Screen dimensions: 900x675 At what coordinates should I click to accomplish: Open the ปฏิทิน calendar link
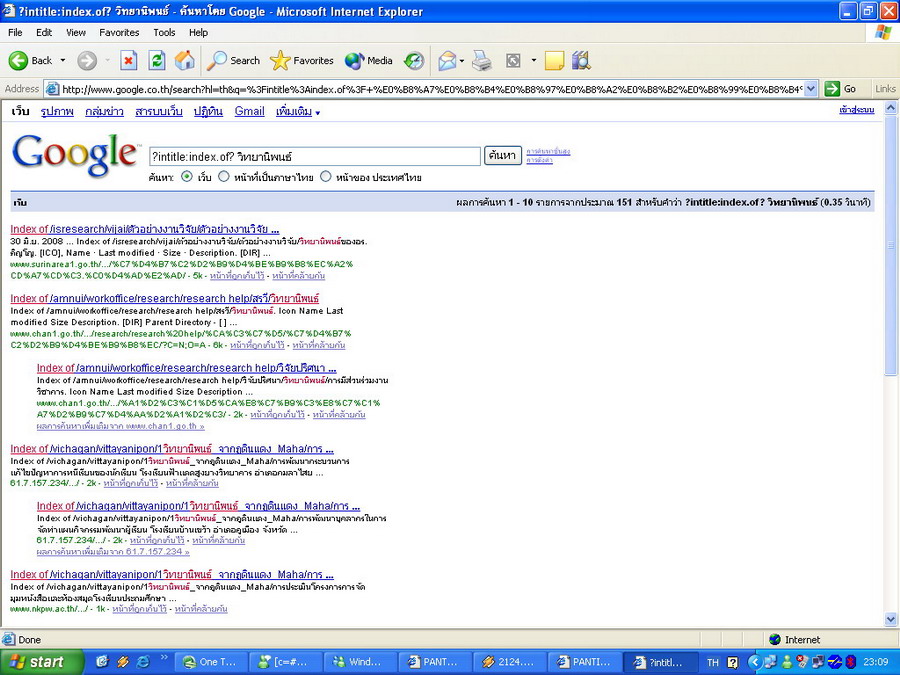point(208,111)
